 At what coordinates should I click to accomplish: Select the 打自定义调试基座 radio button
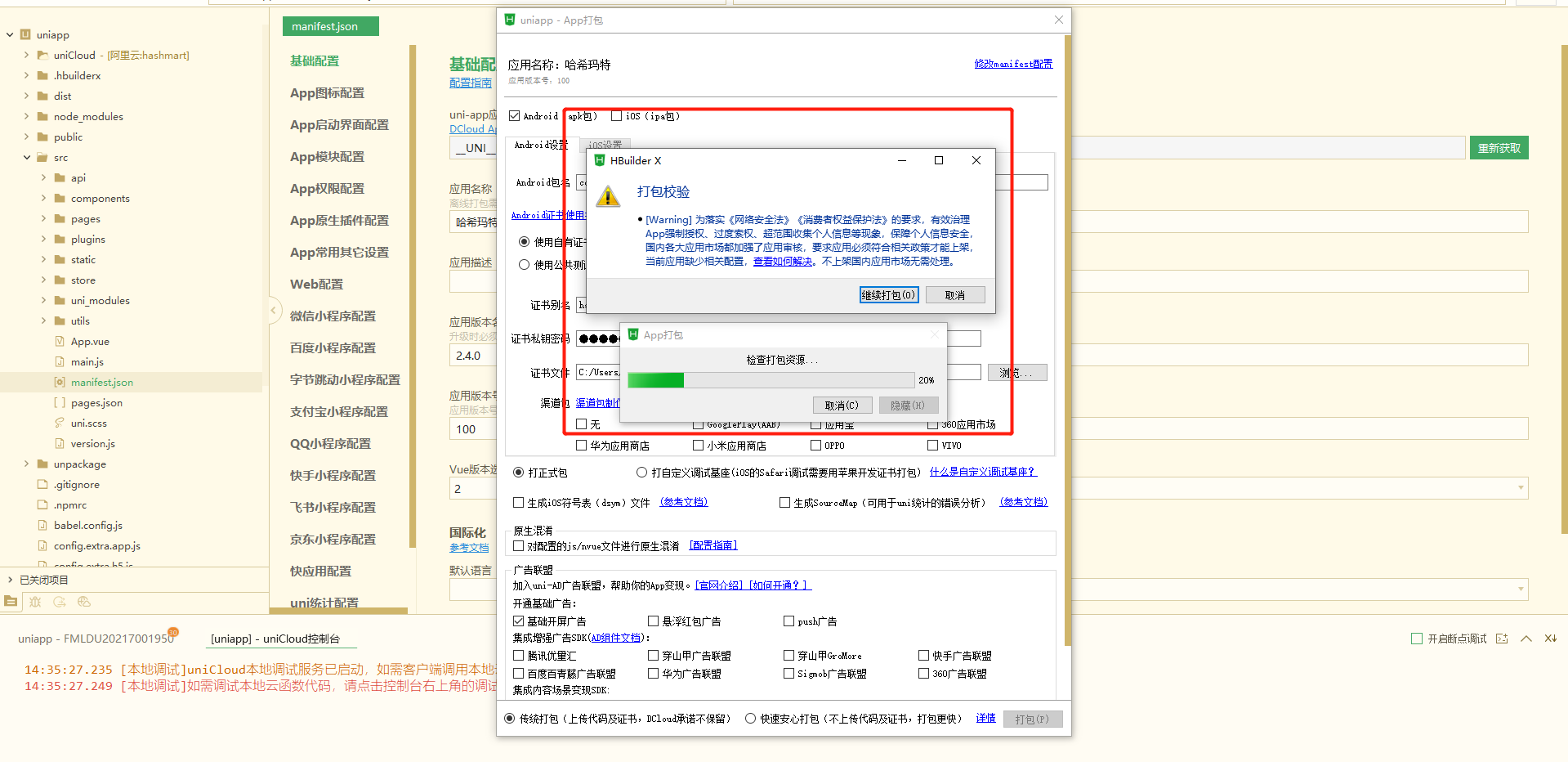coord(641,473)
